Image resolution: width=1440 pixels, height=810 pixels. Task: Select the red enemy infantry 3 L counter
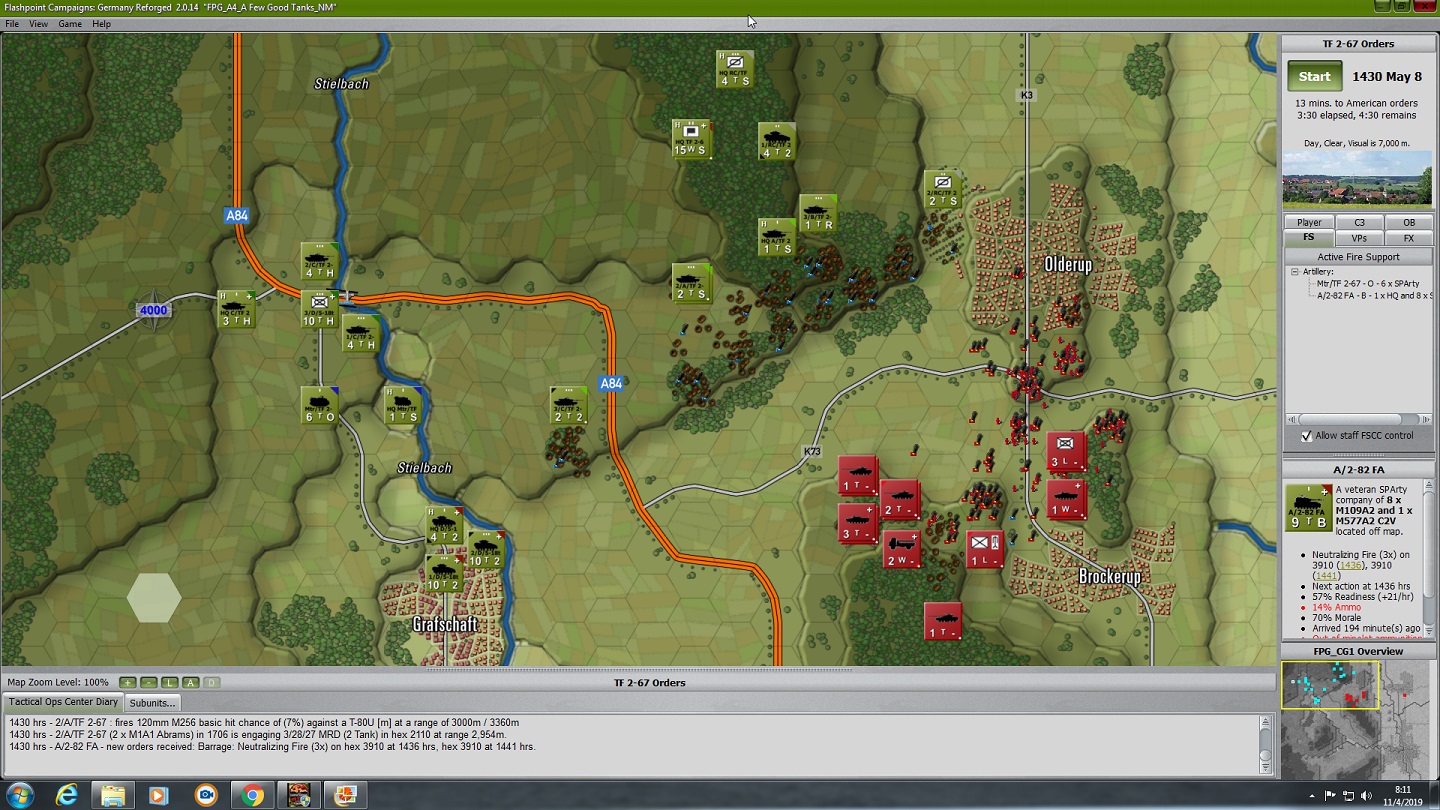pyautogui.click(x=1066, y=451)
